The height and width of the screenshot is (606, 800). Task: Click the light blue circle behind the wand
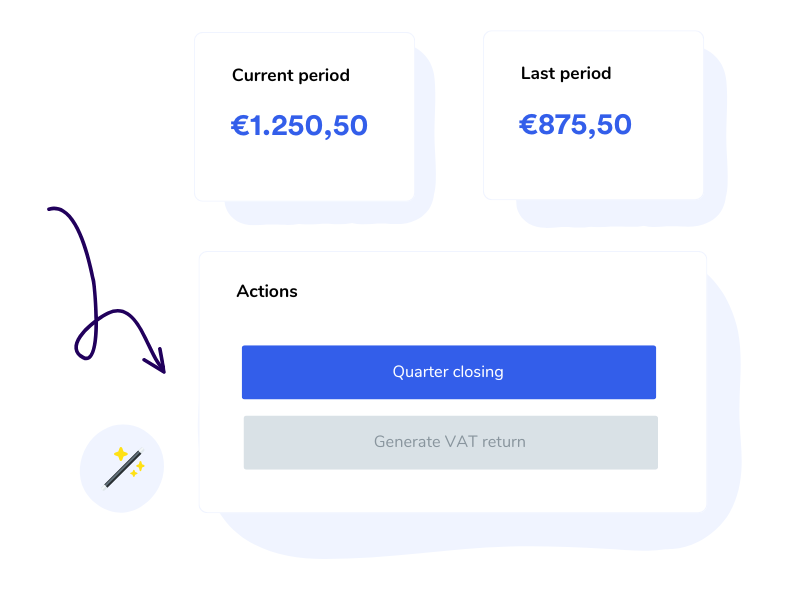(98, 492)
